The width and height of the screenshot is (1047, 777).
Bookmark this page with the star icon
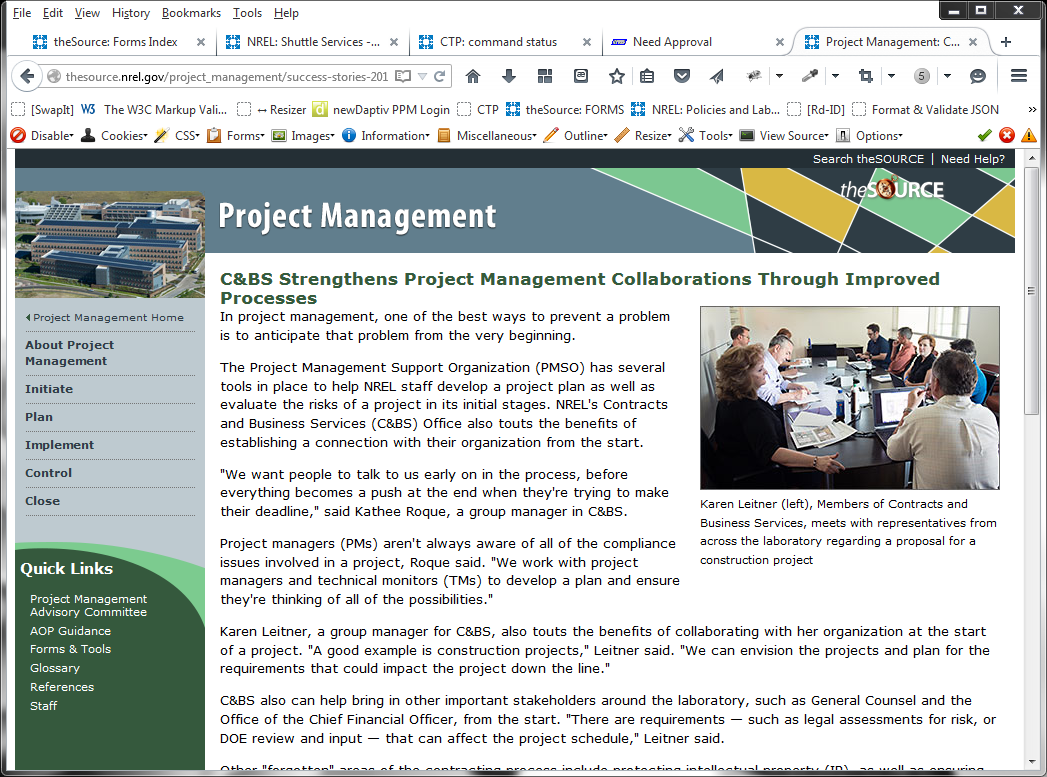(x=616, y=76)
